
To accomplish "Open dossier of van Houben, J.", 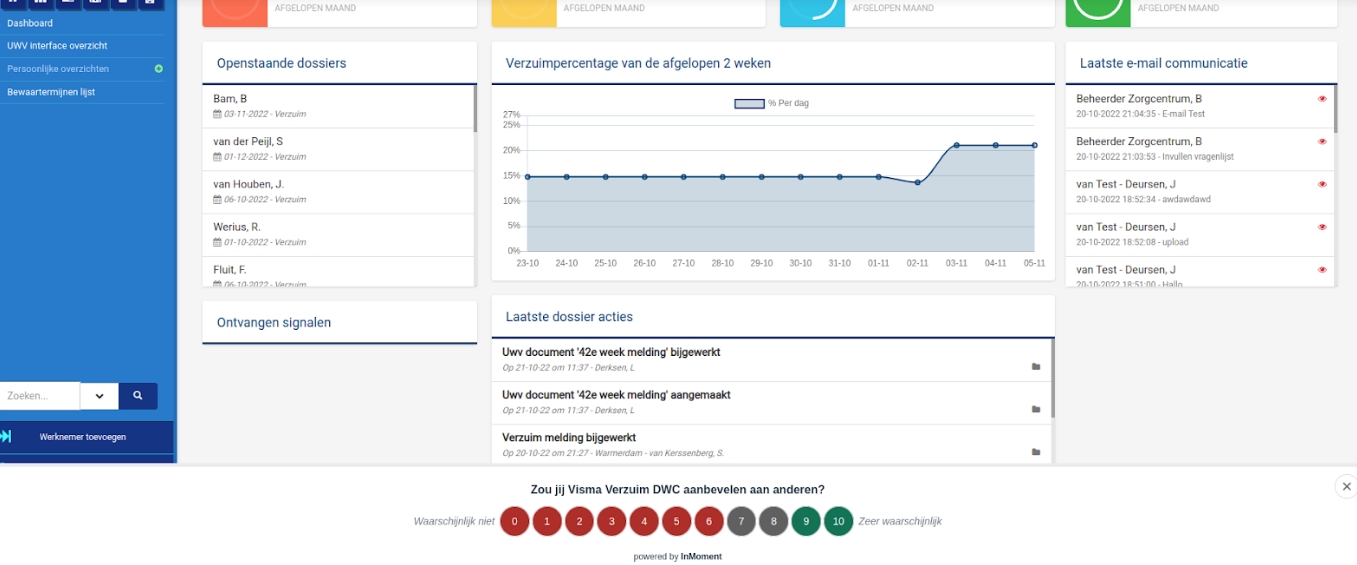I will (337, 192).
